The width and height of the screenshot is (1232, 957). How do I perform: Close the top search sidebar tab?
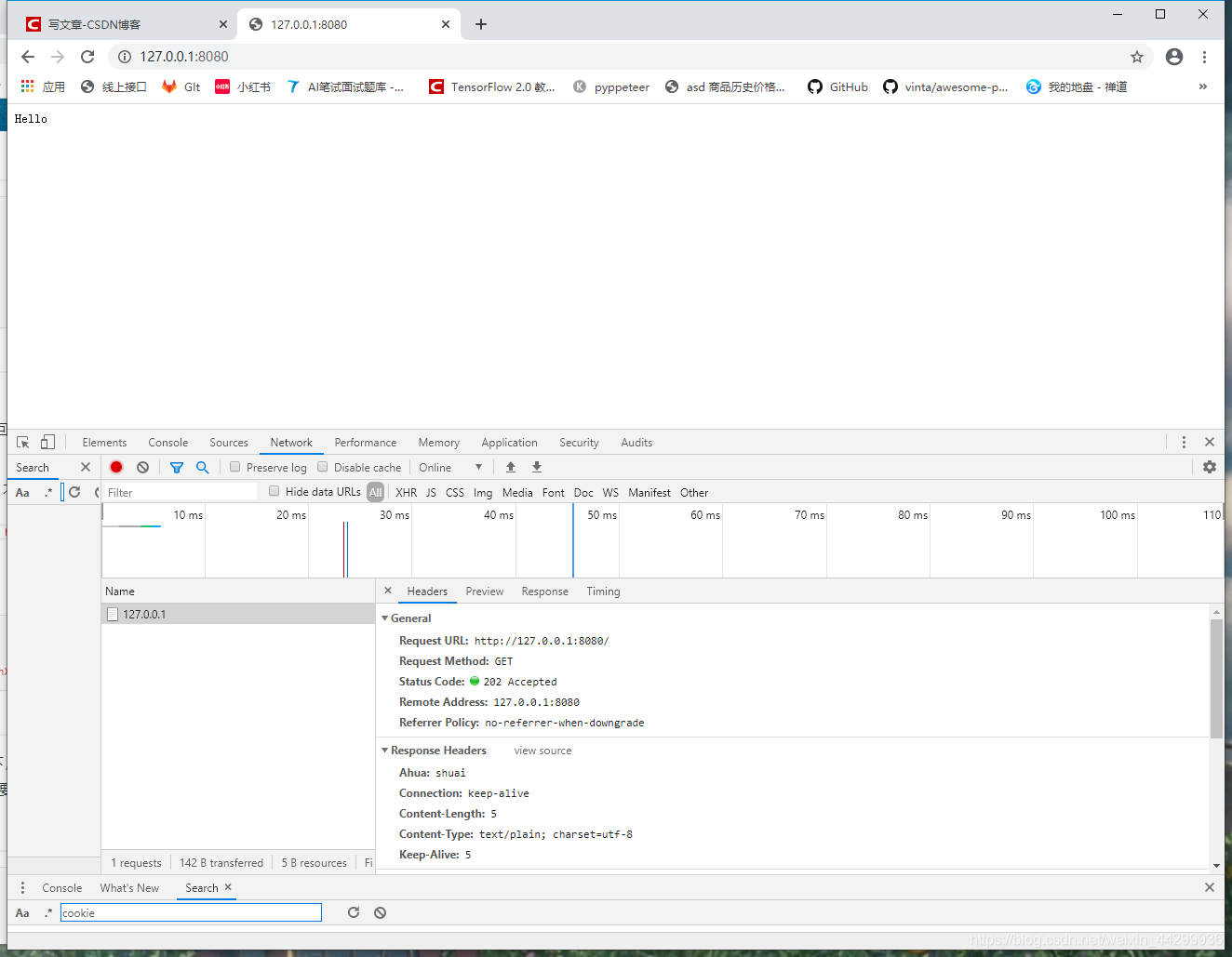click(86, 467)
